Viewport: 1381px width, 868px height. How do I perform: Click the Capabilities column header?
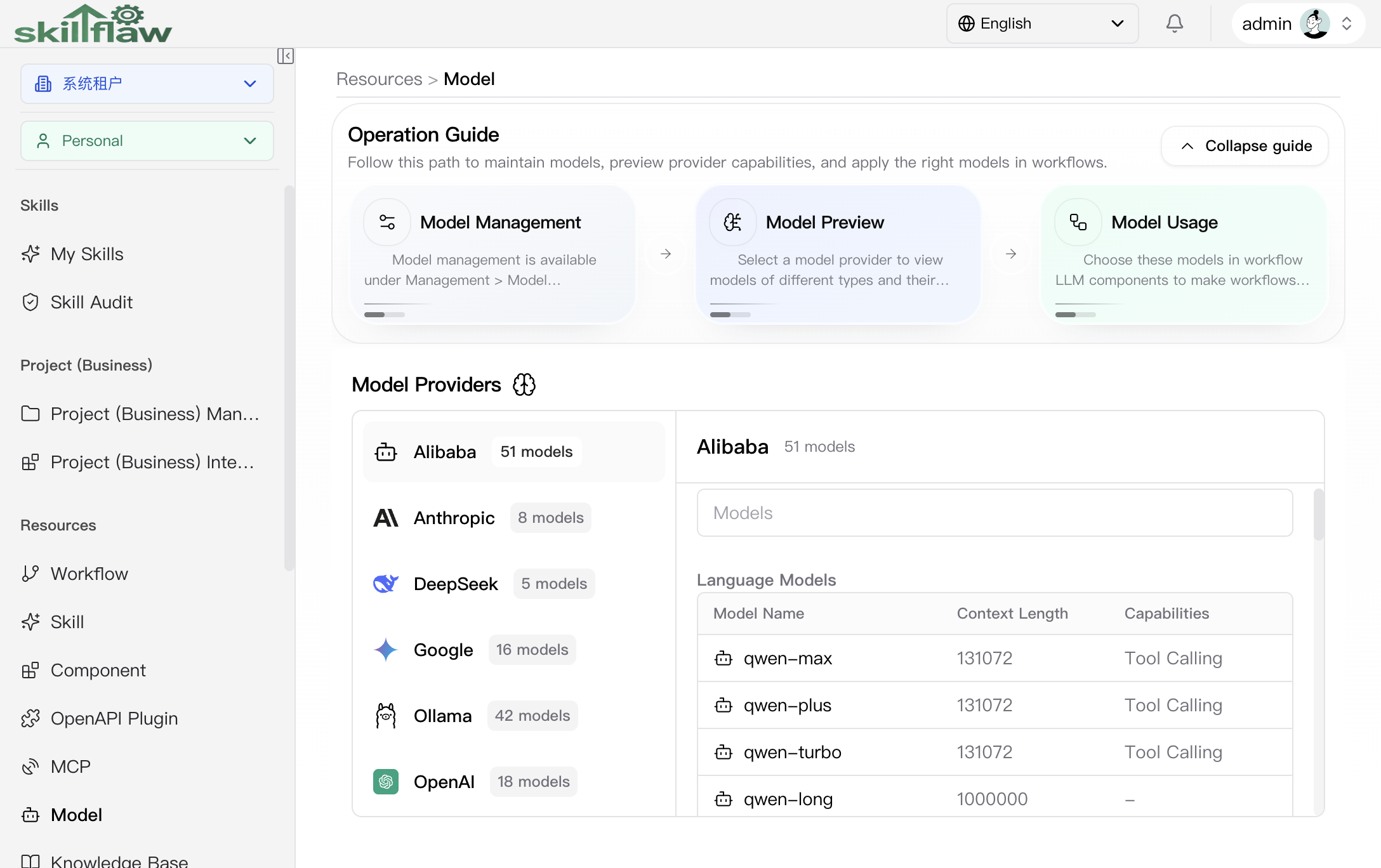tap(1166, 614)
